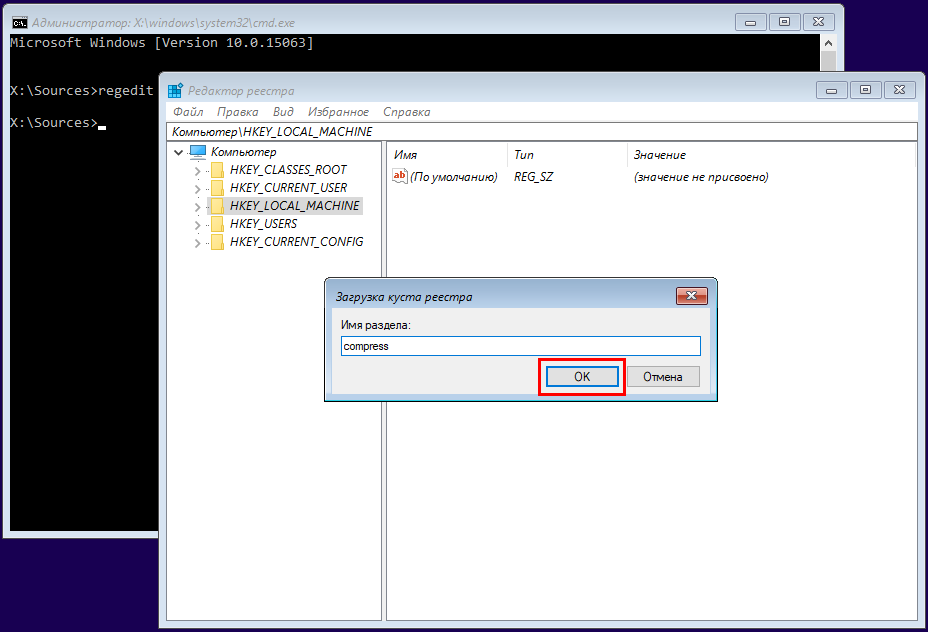The width and height of the screenshot is (928, 632).
Task: Select the (По умолчанию) value entry
Action: (x=453, y=177)
